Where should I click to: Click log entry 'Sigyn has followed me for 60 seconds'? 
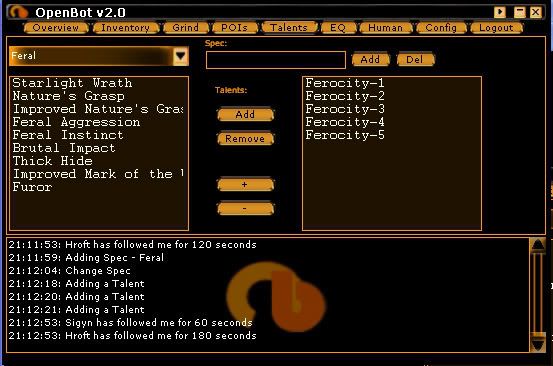pos(130,323)
